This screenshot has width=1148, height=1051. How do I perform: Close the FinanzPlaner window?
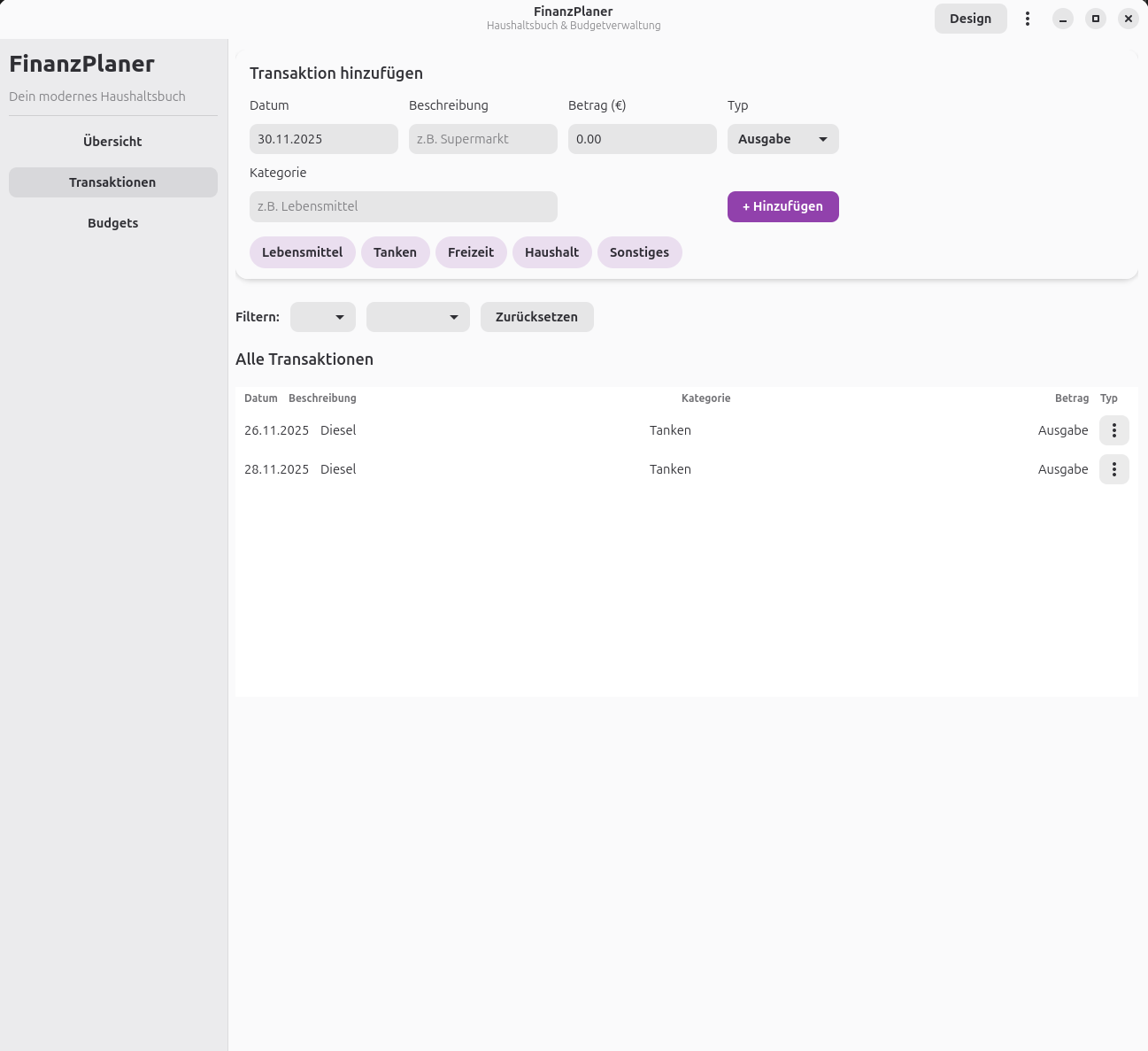point(1128,19)
